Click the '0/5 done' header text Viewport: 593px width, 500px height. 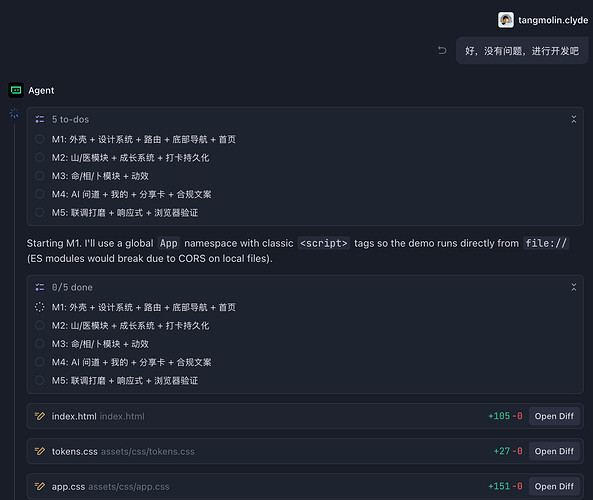coord(72,287)
